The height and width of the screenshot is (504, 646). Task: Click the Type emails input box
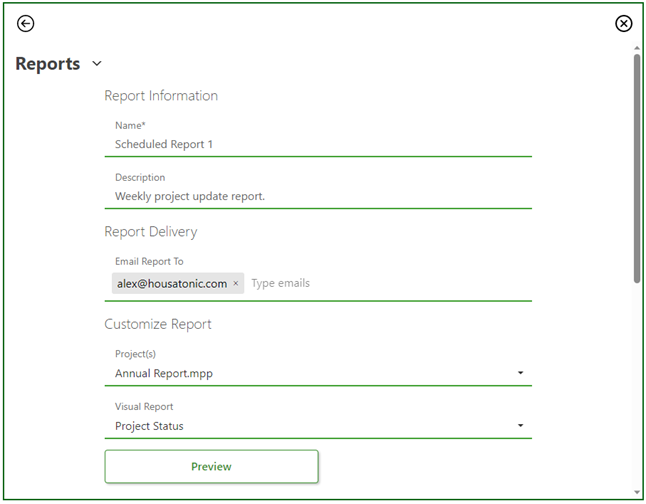click(x=385, y=284)
